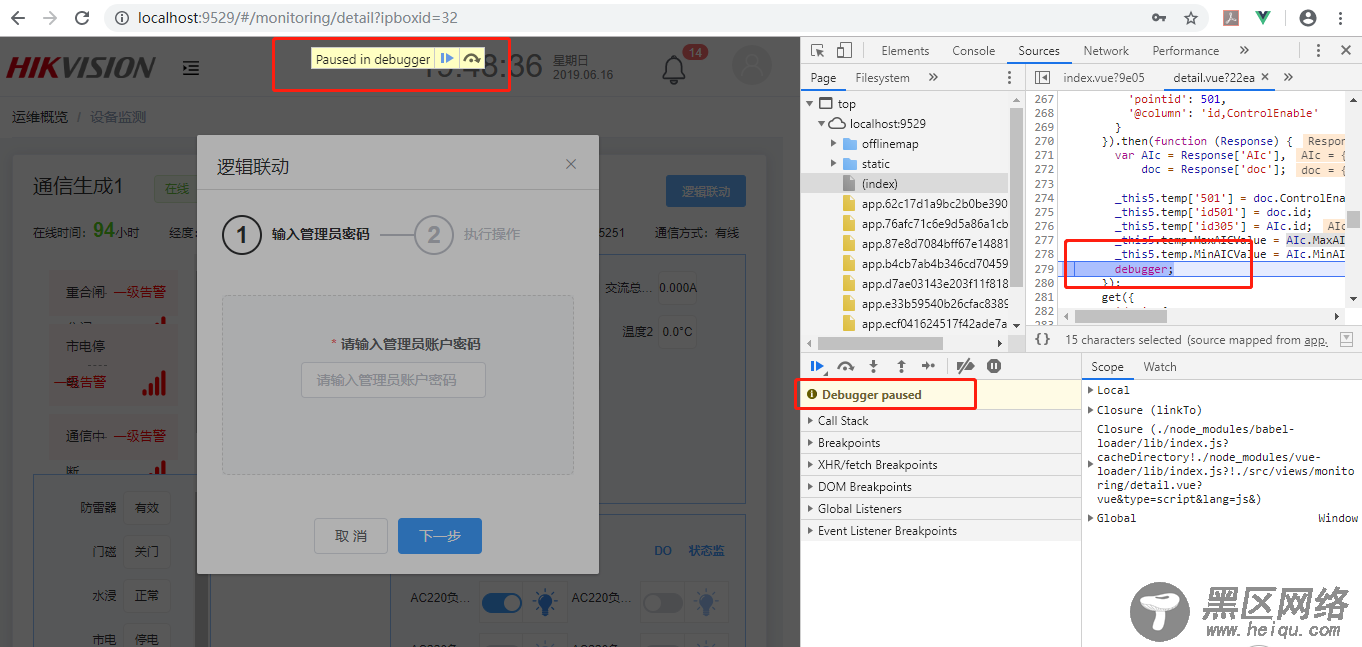Expand Event Listener Breakpoints section
Viewport: 1362px width, 647px height.
coord(940,531)
